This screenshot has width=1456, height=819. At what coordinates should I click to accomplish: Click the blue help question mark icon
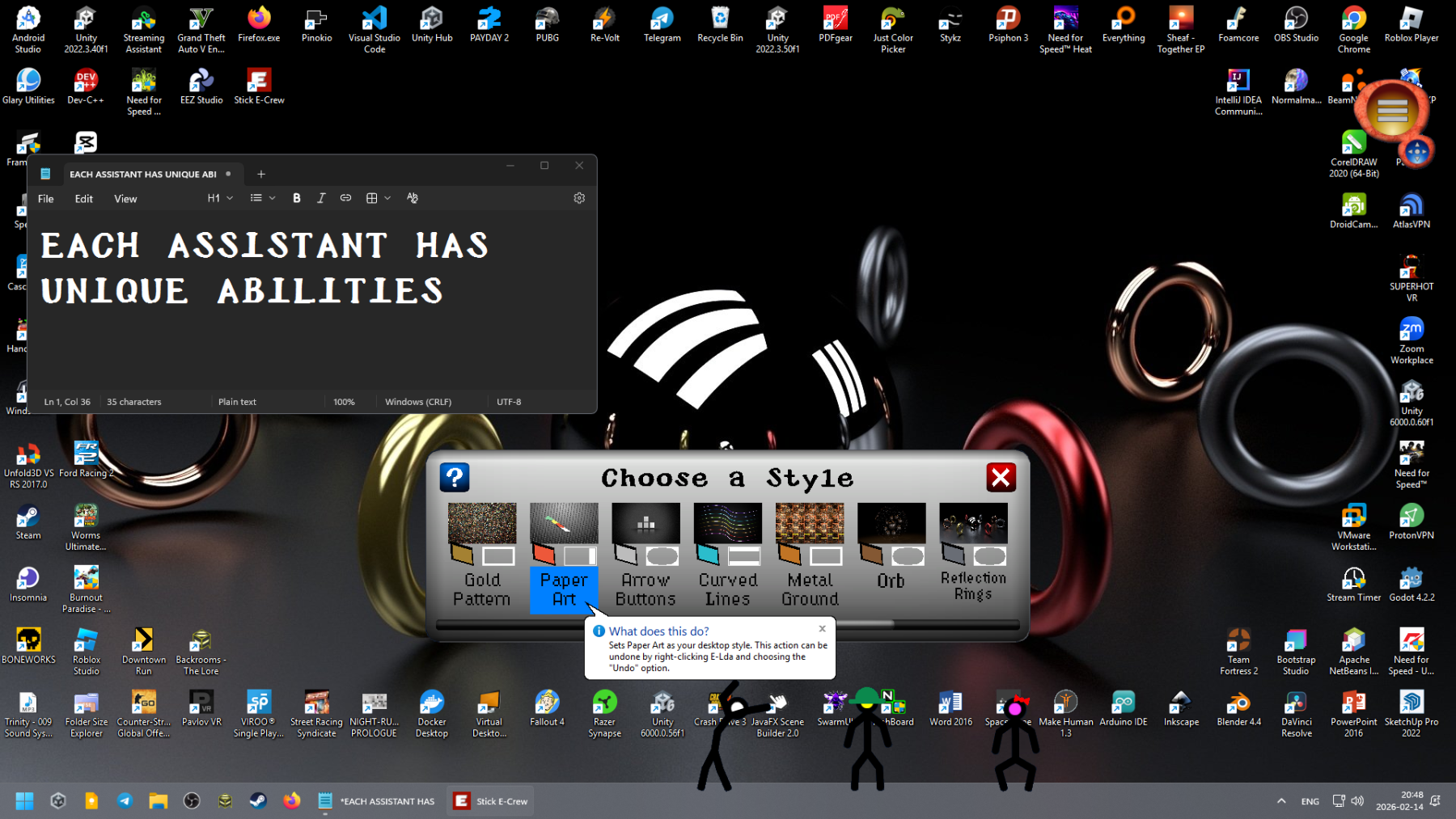click(x=455, y=478)
